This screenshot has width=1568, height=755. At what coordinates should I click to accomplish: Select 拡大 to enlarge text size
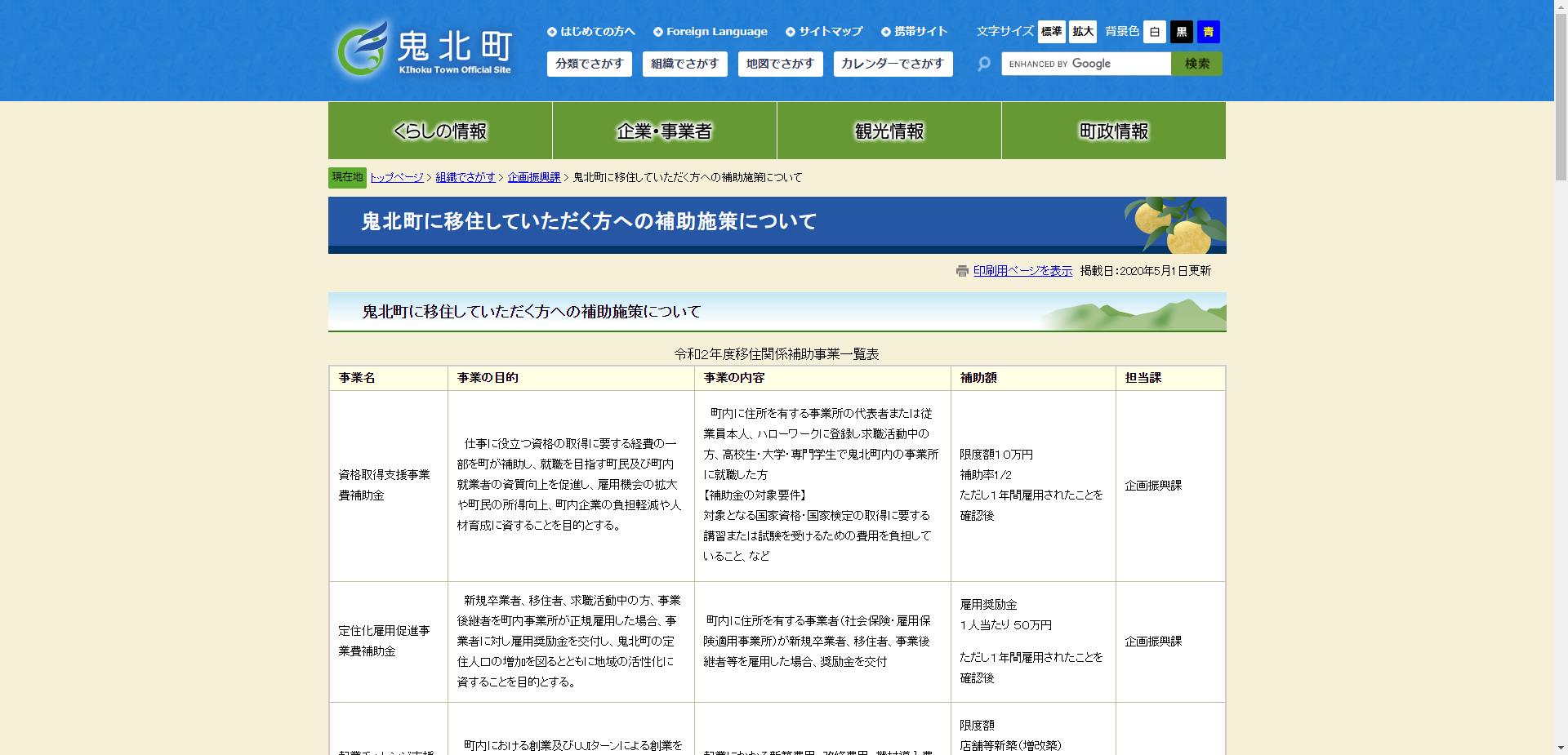(x=1082, y=32)
